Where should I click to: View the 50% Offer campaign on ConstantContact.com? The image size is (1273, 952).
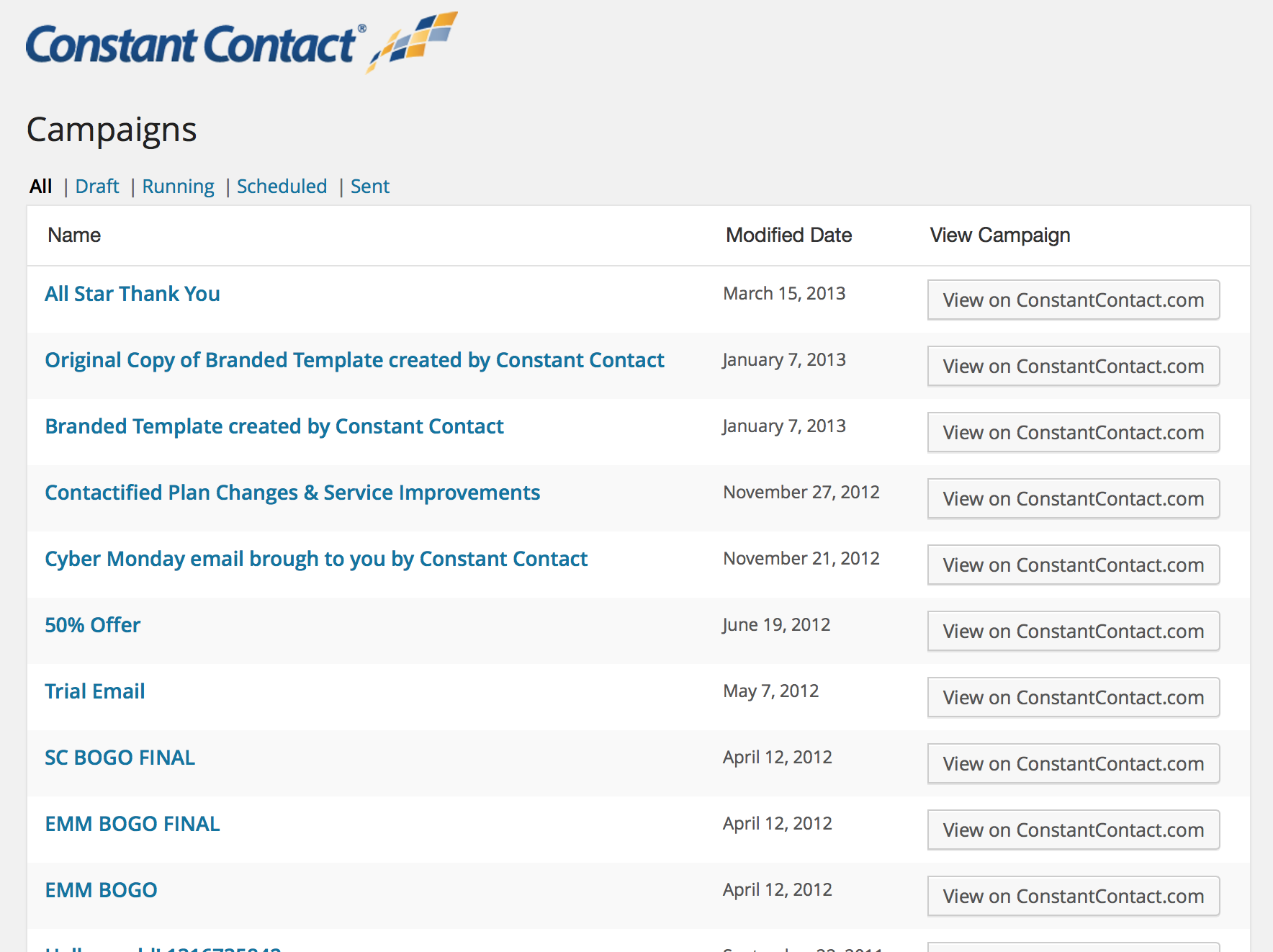(x=1074, y=631)
